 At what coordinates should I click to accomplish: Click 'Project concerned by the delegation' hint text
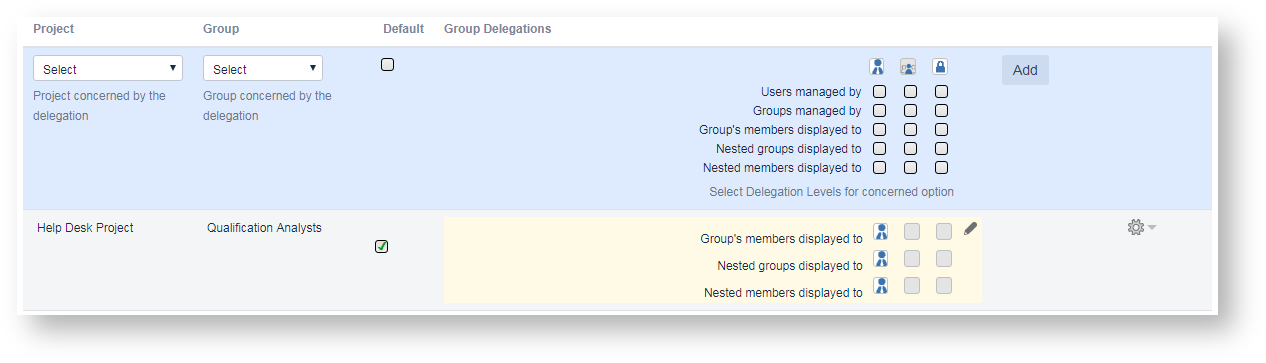coord(100,106)
